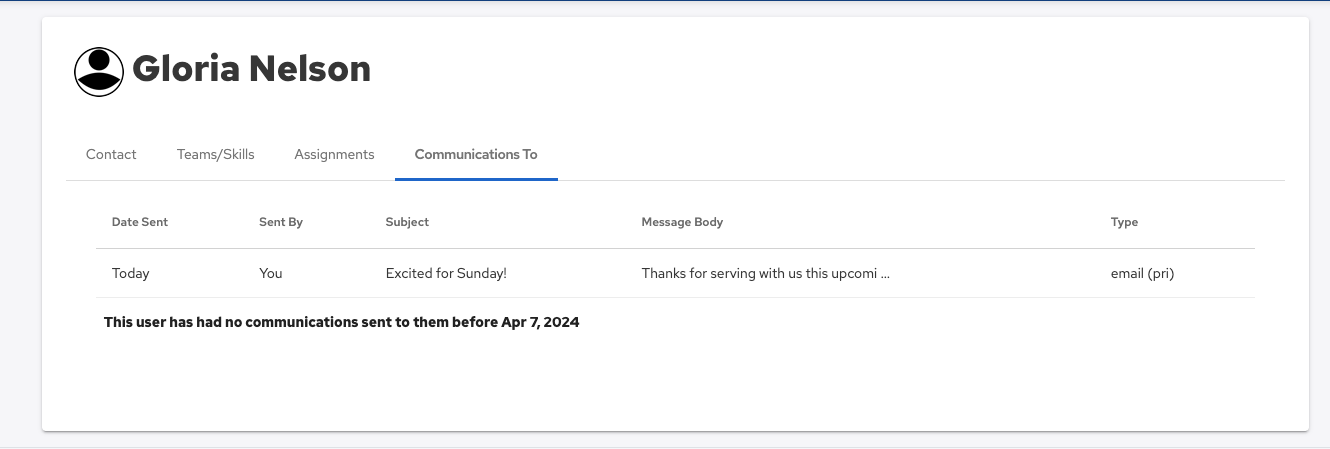This screenshot has height=449, width=1330.
Task: Click the Message Body column header
Action: (682, 222)
